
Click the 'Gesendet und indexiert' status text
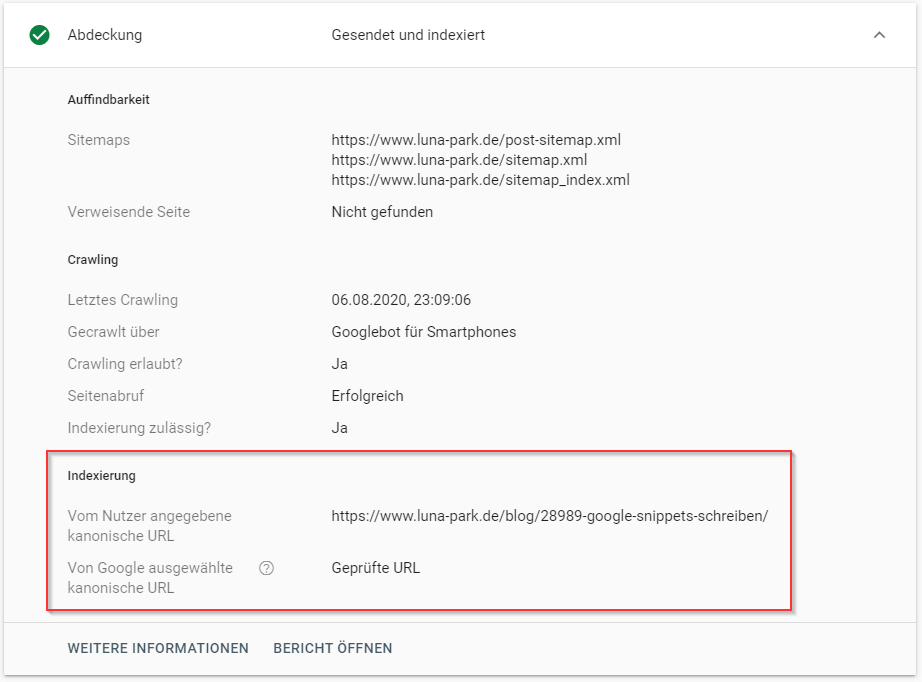pyautogui.click(x=408, y=35)
